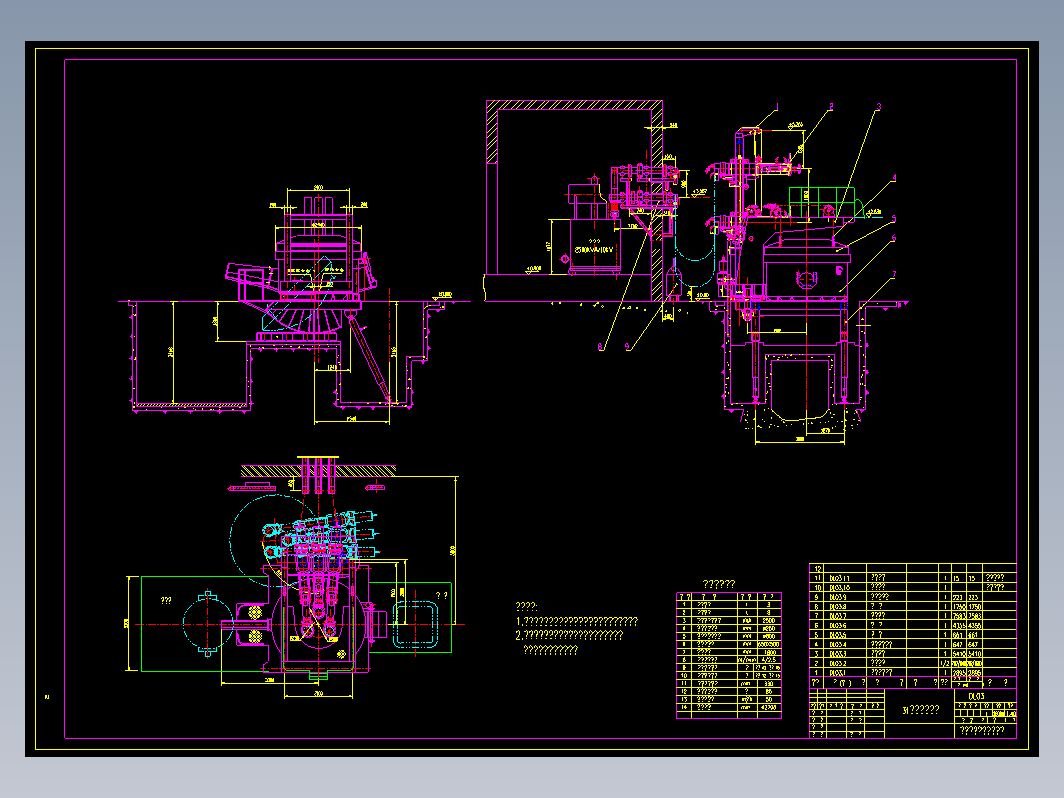
Task: Click callout number 2 at leader end
Action: coord(831,107)
